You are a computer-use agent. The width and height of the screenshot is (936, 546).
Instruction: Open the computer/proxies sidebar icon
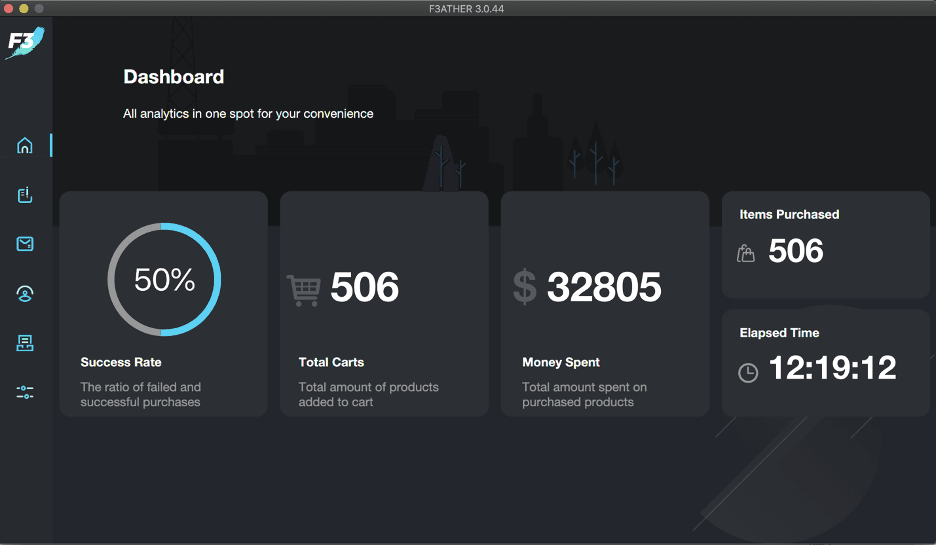click(25, 343)
